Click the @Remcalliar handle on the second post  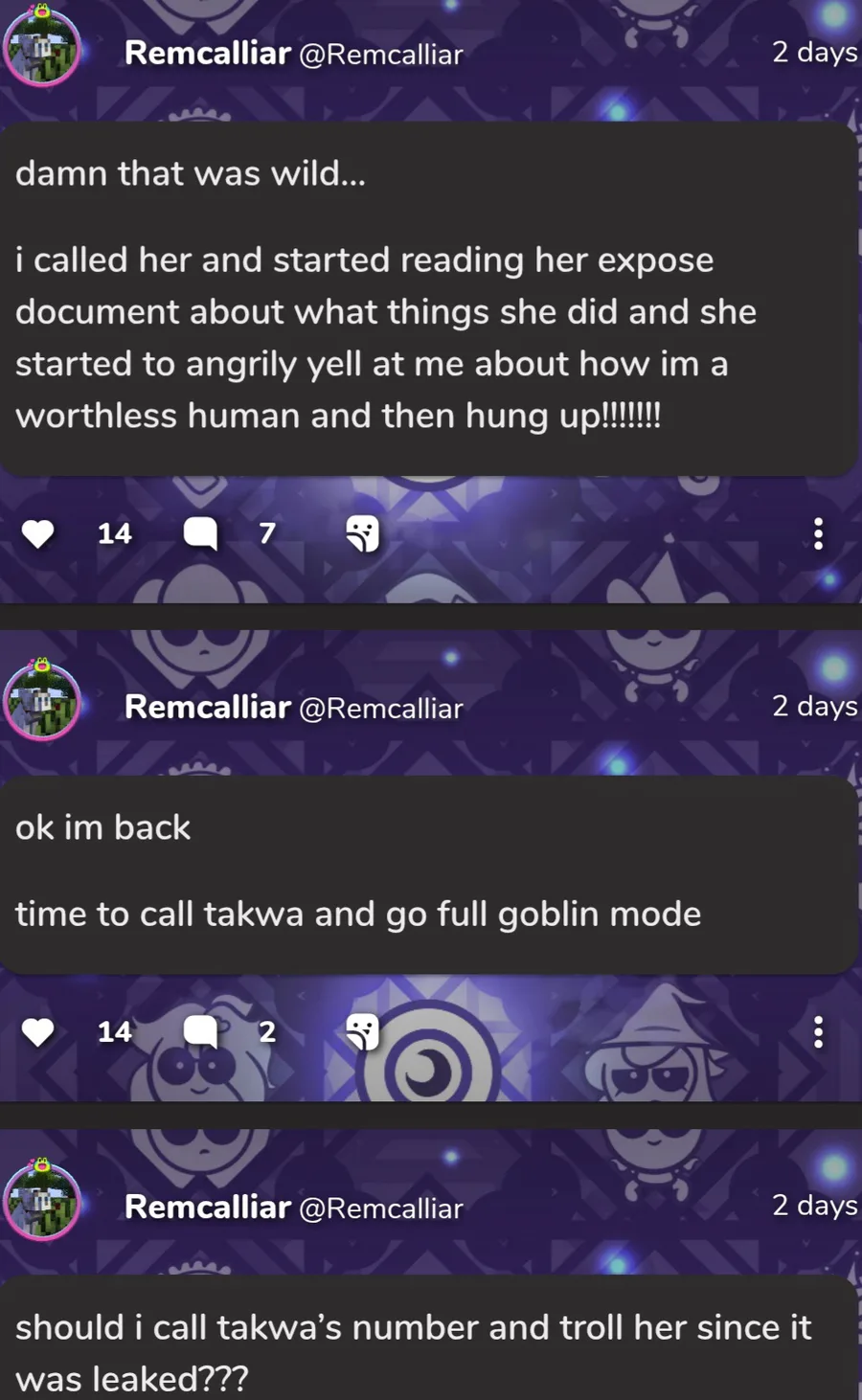[x=381, y=709]
